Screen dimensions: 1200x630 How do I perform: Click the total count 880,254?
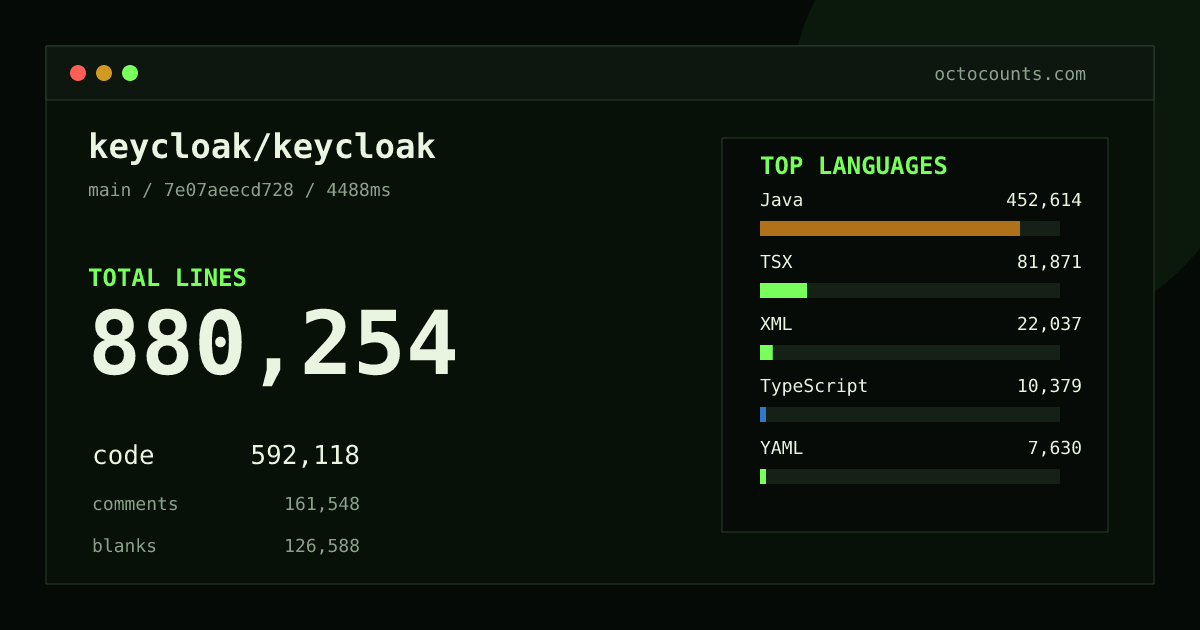pyautogui.click(x=273, y=345)
